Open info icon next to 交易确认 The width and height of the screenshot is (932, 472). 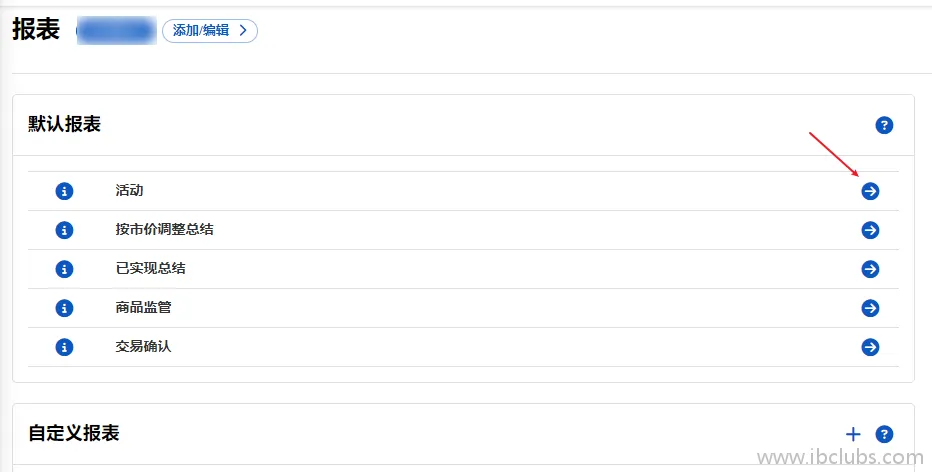click(x=64, y=347)
